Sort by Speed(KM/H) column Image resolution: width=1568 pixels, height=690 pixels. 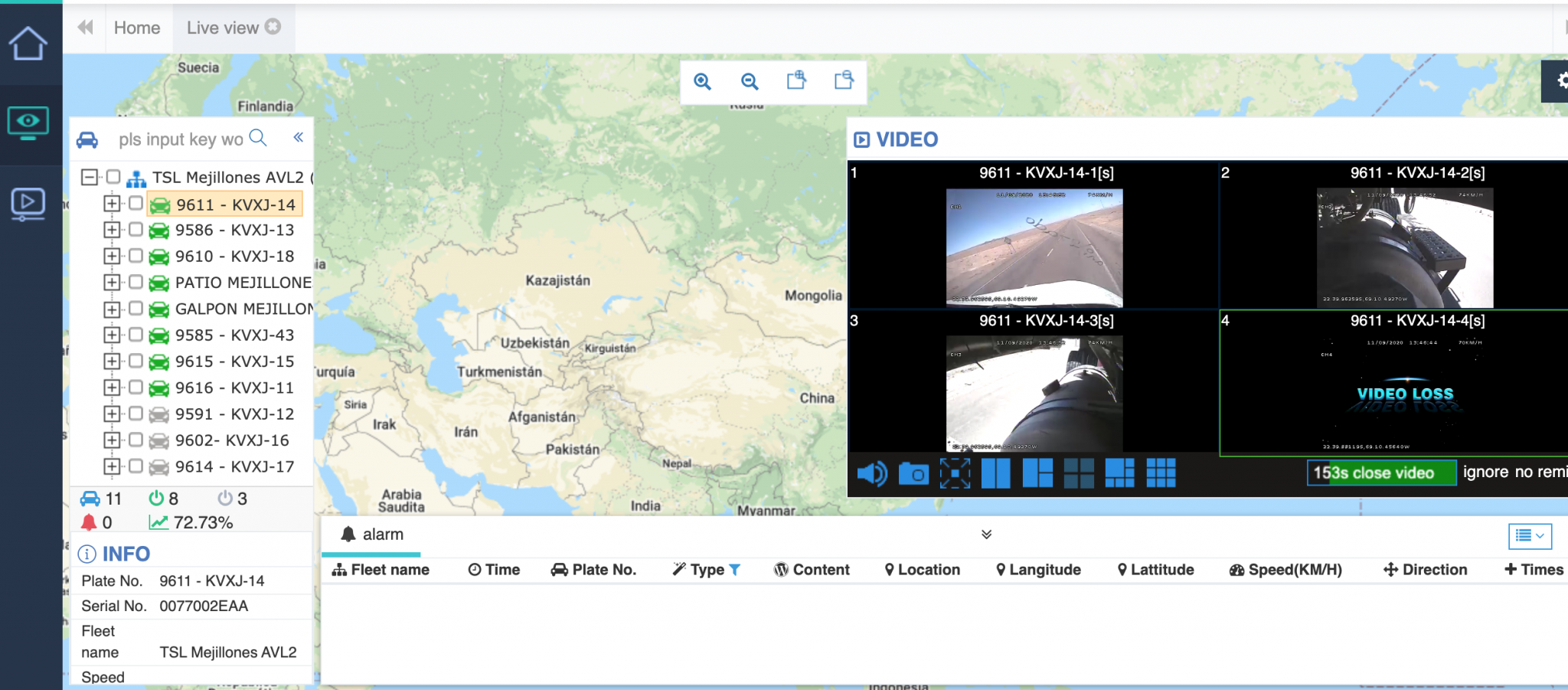1285,570
